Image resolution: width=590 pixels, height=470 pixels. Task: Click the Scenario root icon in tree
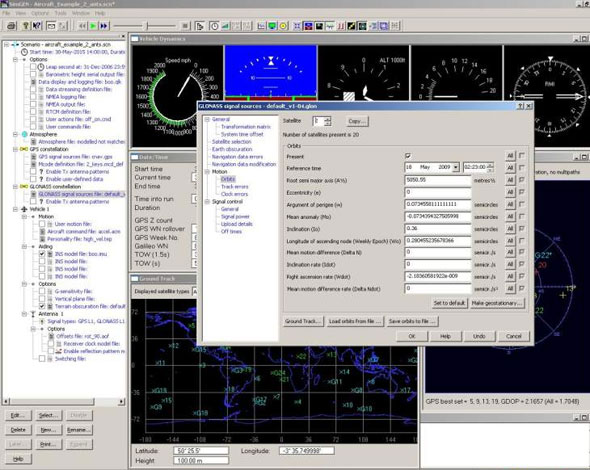15,44
